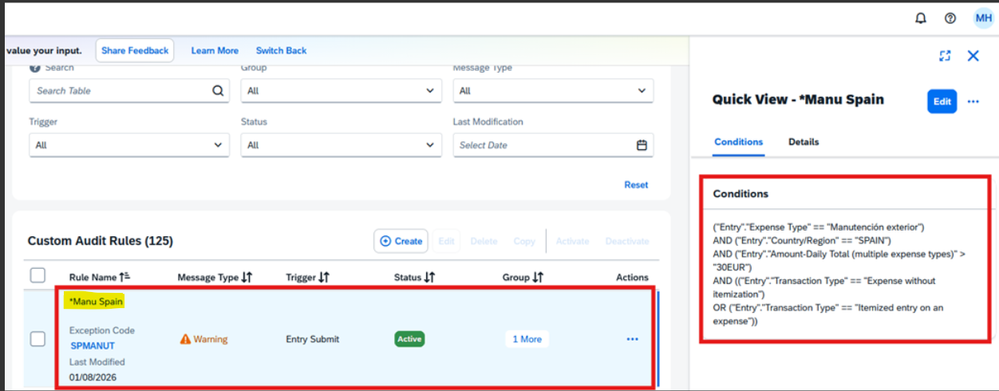Image resolution: width=999 pixels, height=391 pixels.
Task: Open the MH user avatar menu
Action: click(983, 18)
